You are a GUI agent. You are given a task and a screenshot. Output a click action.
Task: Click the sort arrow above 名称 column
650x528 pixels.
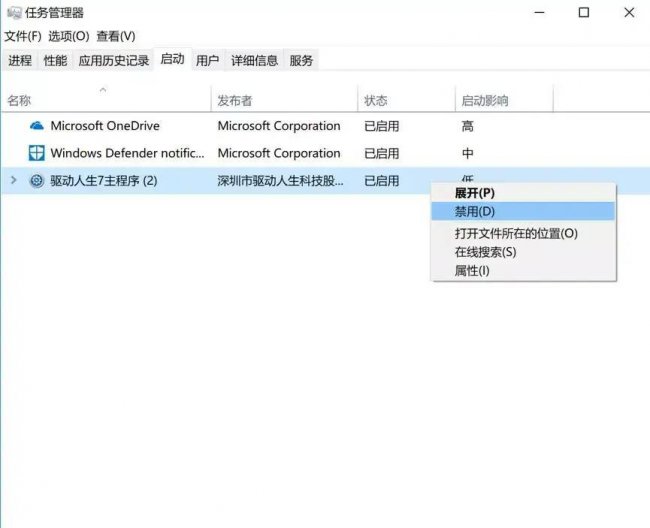pyautogui.click(x=103, y=90)
